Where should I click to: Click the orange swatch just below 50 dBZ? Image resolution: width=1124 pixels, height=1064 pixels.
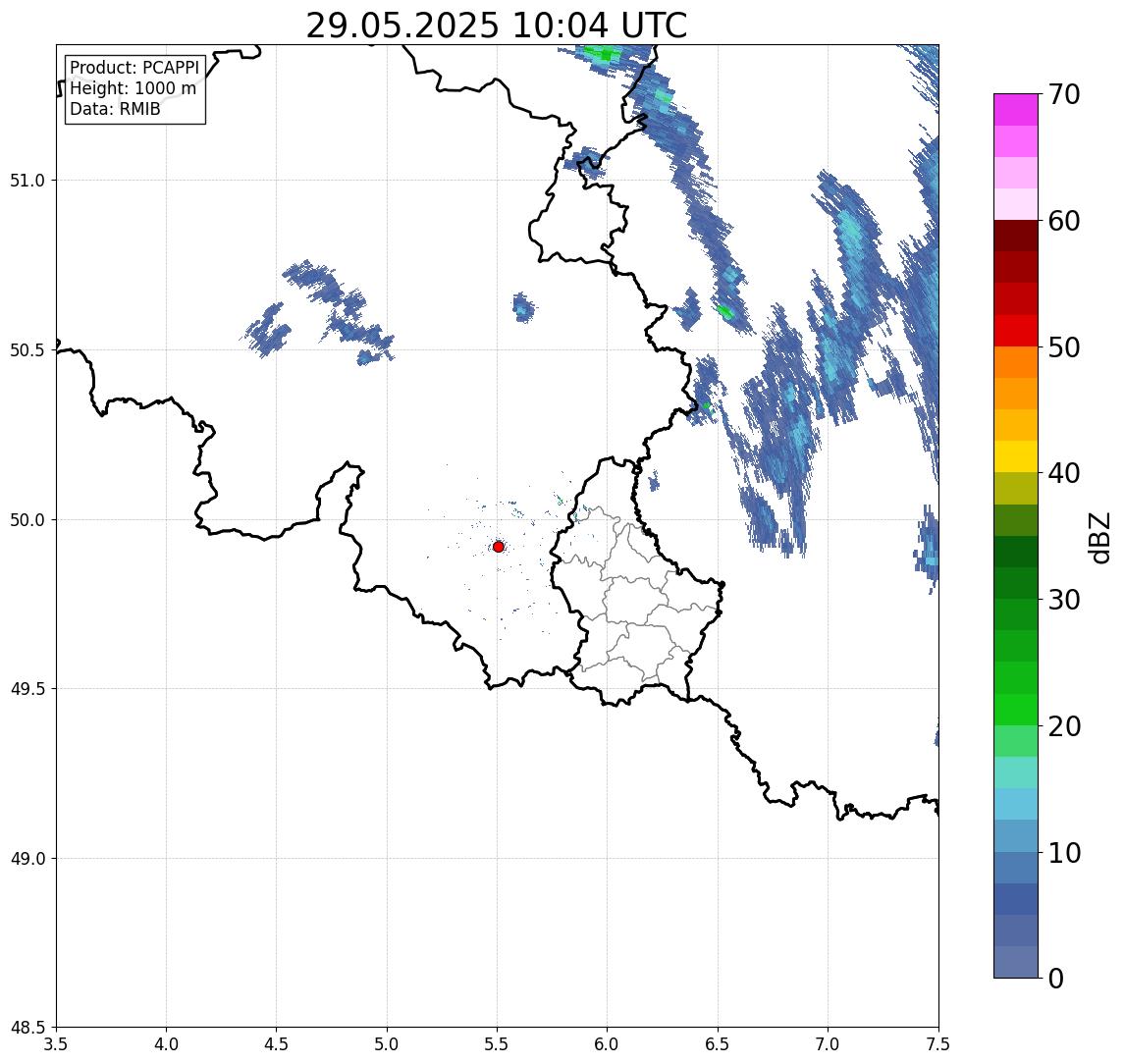pyautogui.click(x=1016, y=362)
